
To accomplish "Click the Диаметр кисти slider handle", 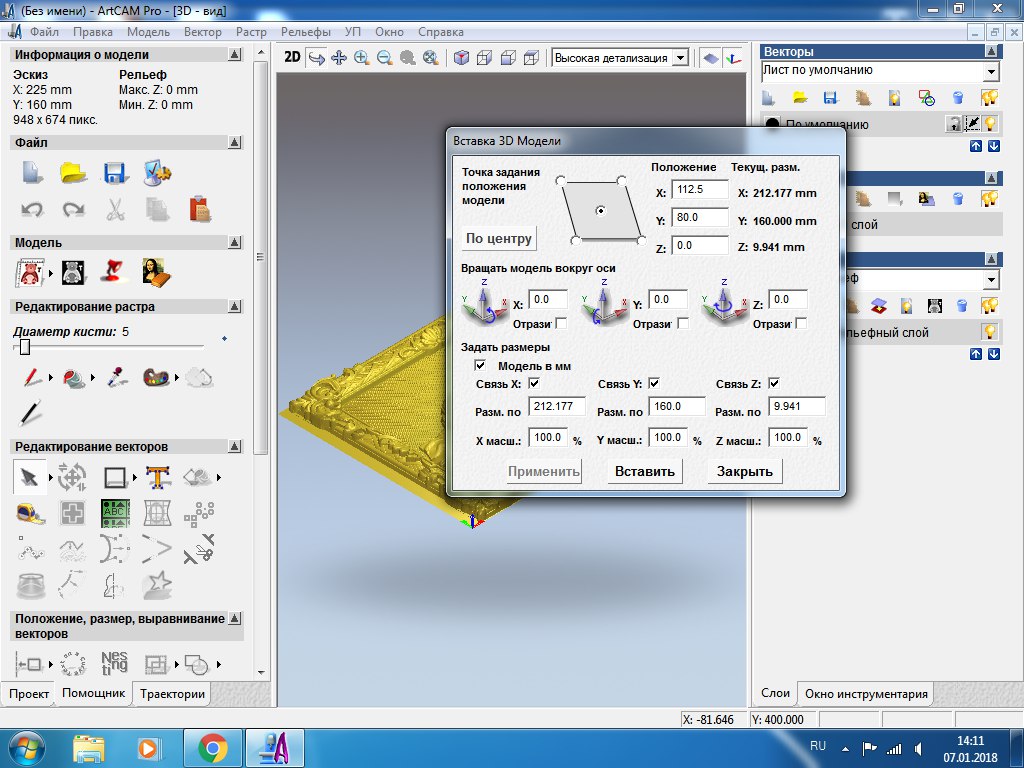I will pyautogui.click(x=25, y=347).
